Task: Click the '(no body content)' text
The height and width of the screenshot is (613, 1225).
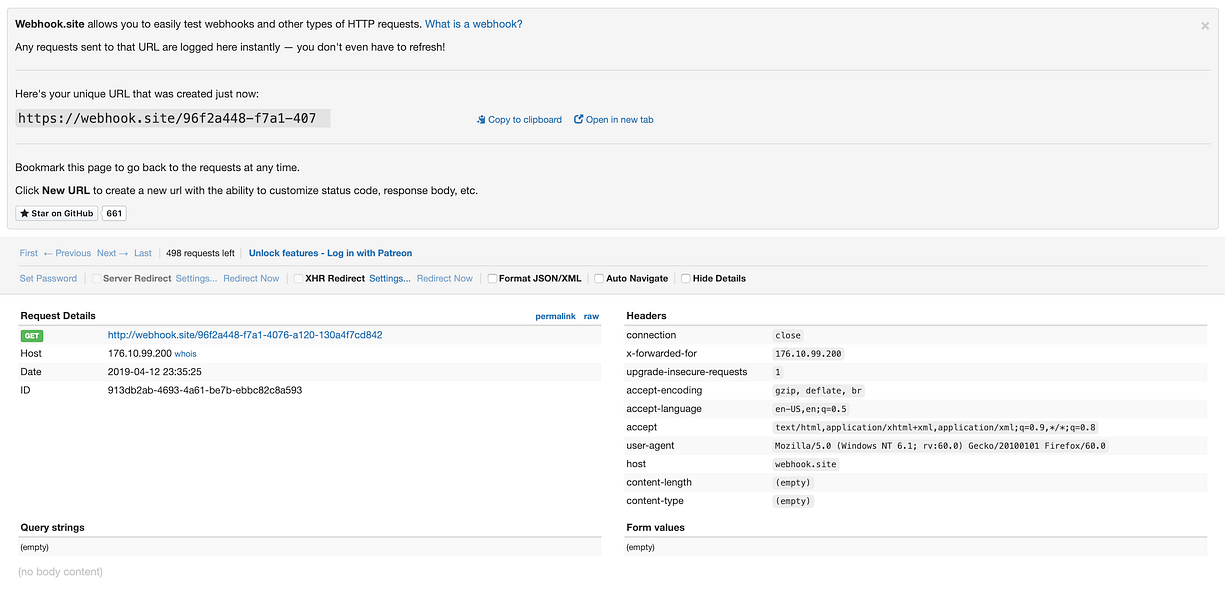Action: pyautogui.click(x=60, y=572)
